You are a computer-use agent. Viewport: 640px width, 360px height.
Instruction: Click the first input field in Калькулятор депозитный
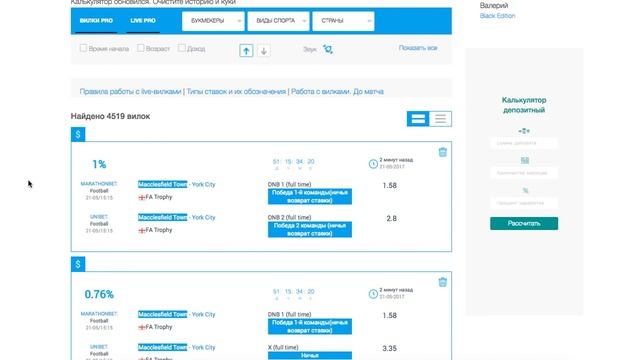[x=524, y=143]
